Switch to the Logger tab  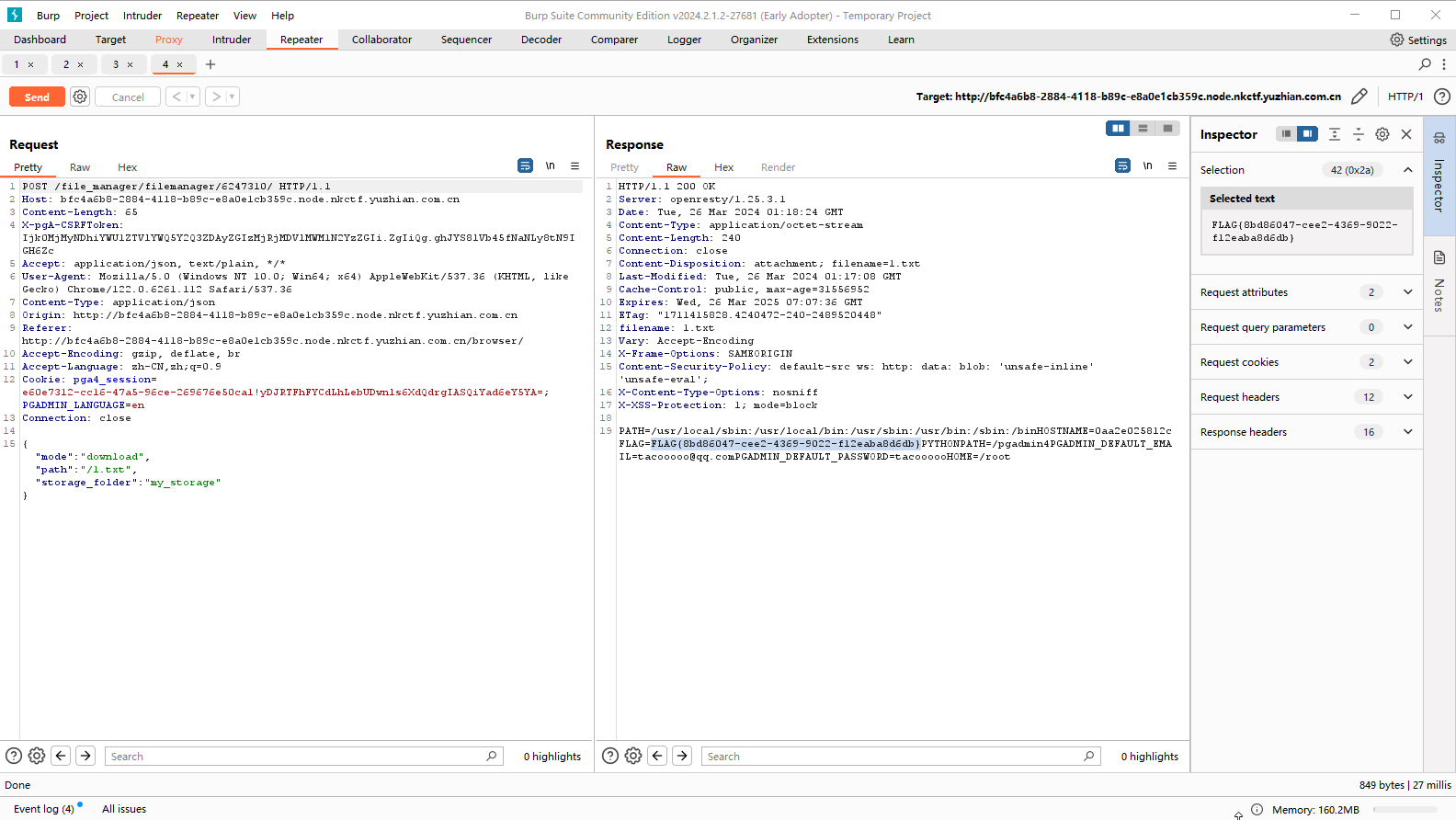tap(684, 40)
